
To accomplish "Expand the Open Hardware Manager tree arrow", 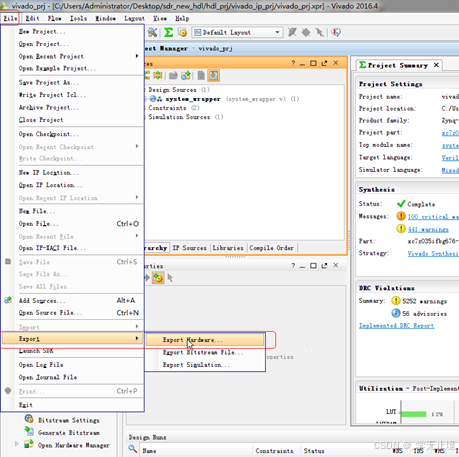I will click(16, 444).
